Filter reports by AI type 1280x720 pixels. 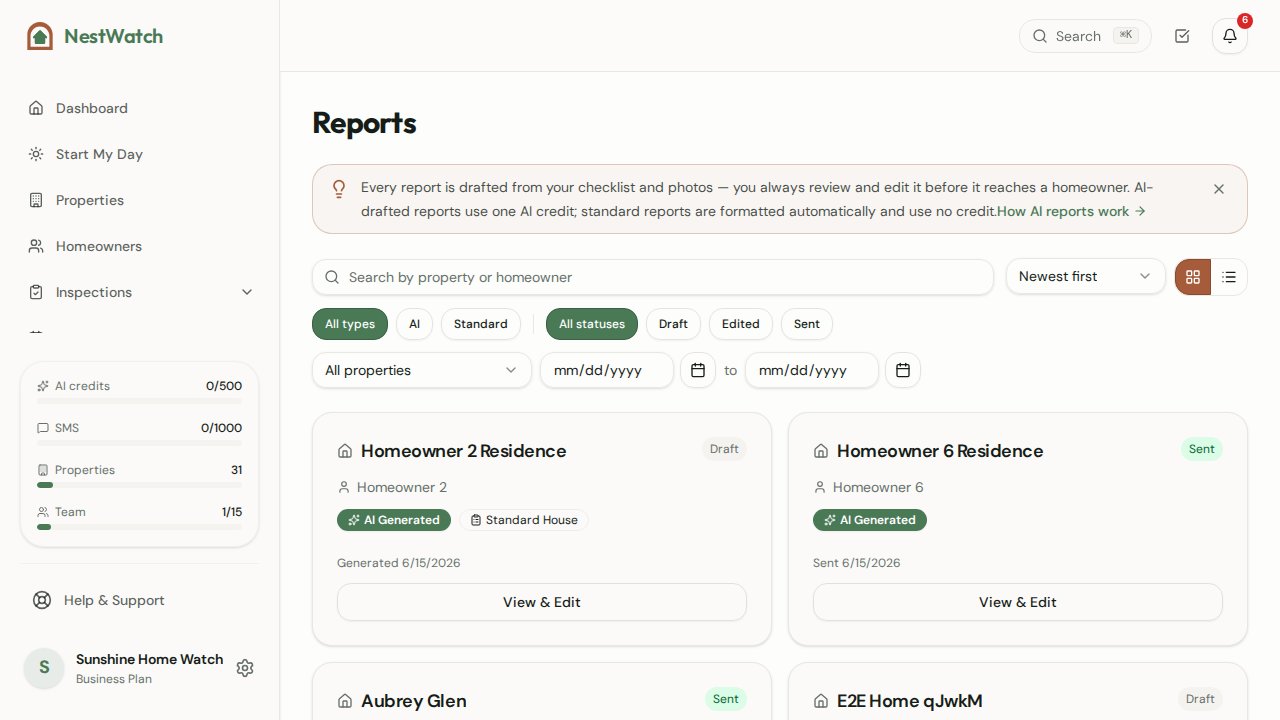pyautogui.click(x=414, y=324)
